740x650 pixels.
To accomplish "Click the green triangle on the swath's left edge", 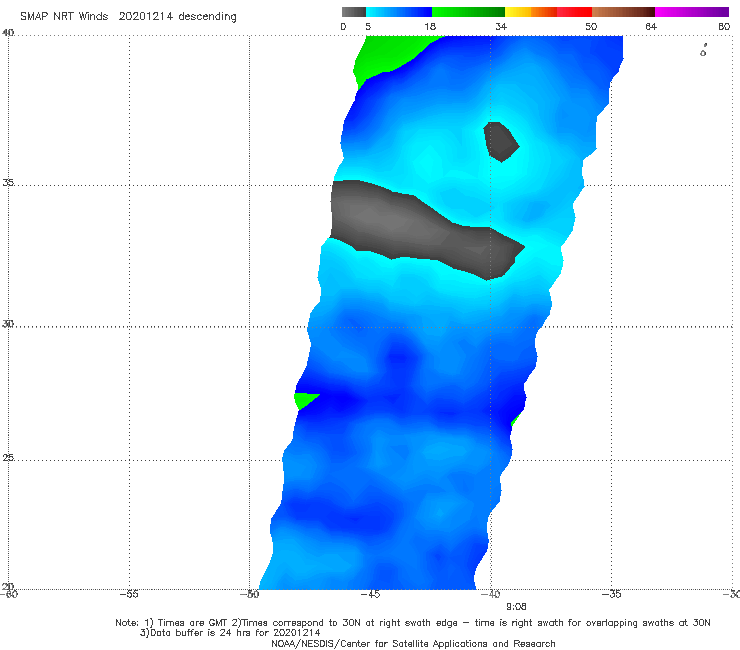I will pos(304,400).
